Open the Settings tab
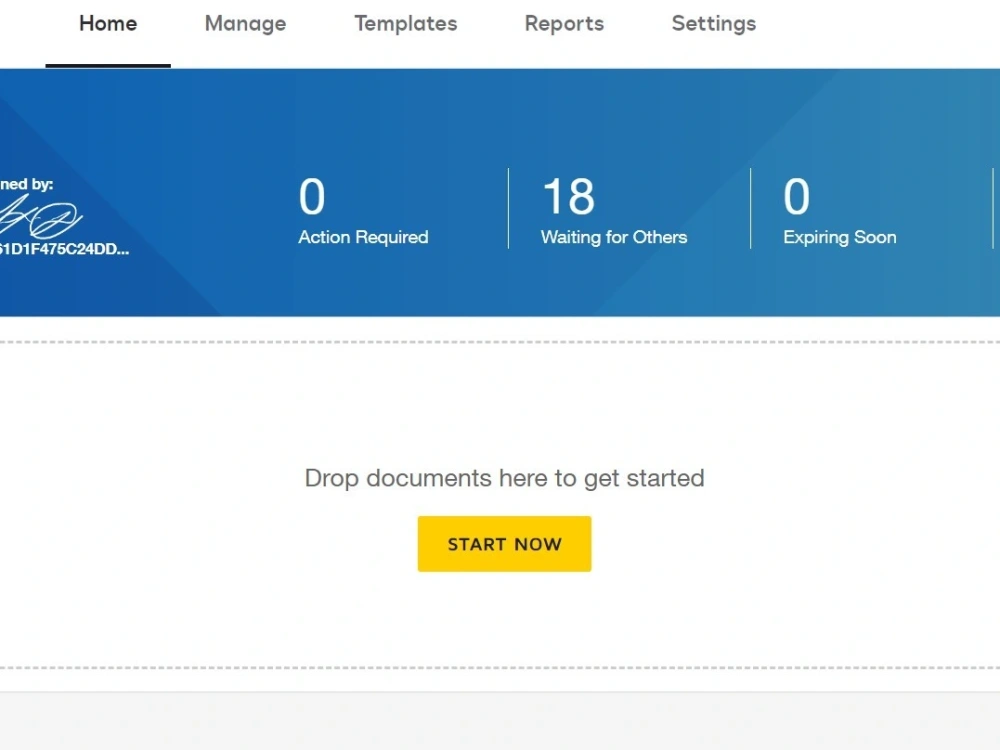 point(714,24)
